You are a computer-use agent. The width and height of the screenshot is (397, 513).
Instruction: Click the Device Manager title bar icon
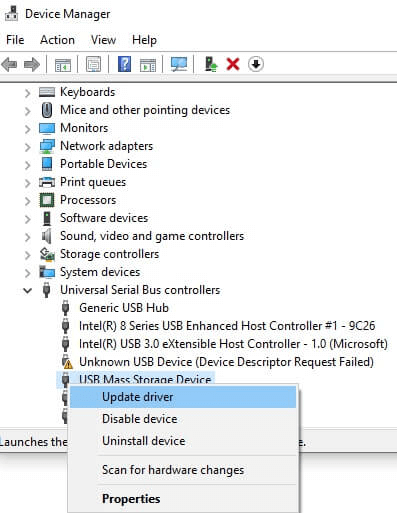tap(12, 14)
